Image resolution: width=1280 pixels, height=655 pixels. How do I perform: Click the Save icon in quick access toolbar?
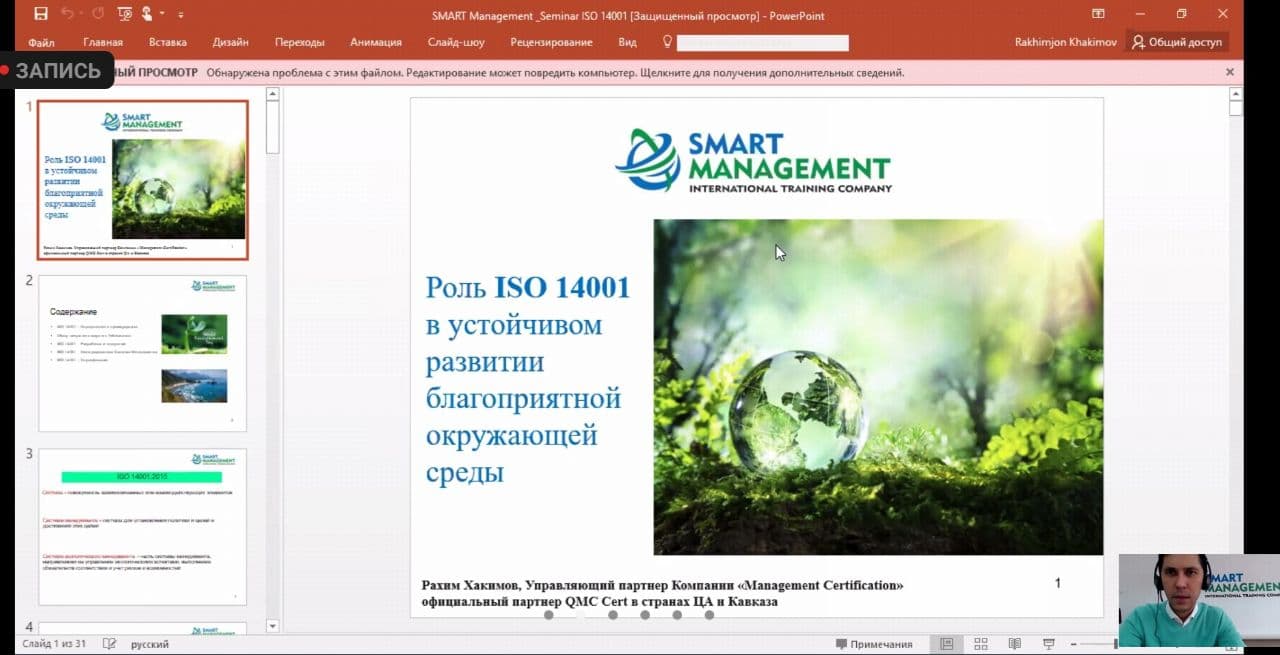click(x=40, y=14)
